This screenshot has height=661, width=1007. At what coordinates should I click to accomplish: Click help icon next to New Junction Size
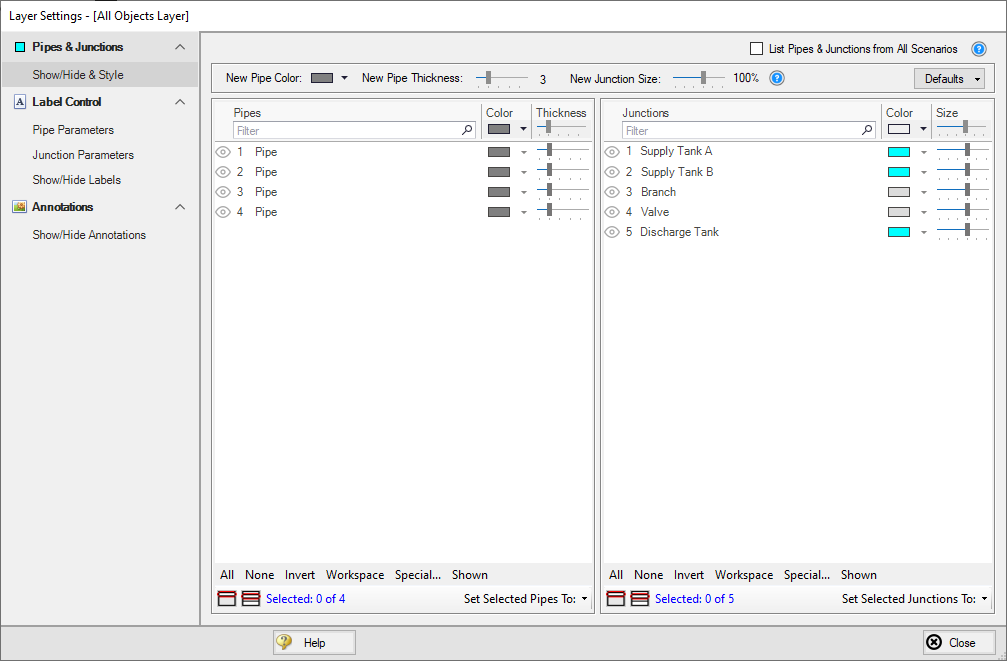[x=777, y=78]
